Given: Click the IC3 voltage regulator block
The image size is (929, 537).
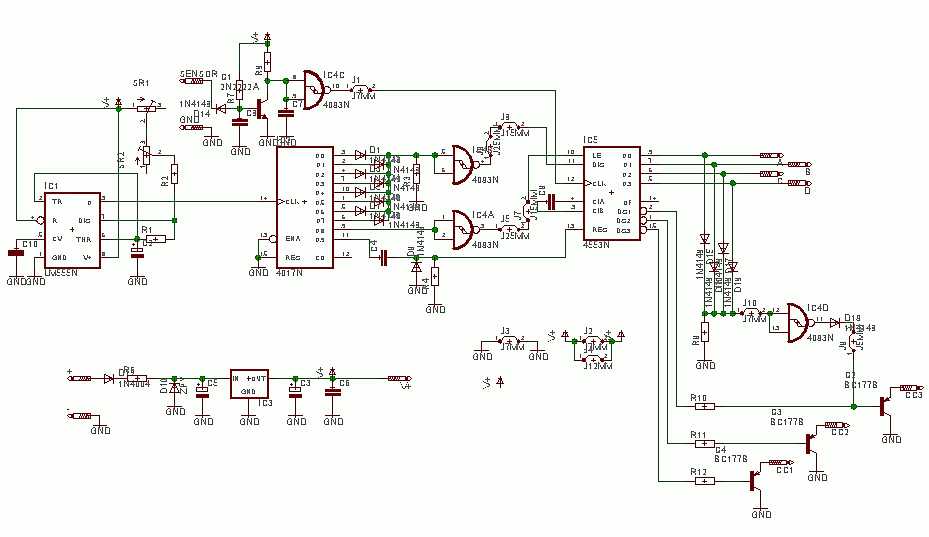Looking at the screenshot, I should (x=250, y=385).
